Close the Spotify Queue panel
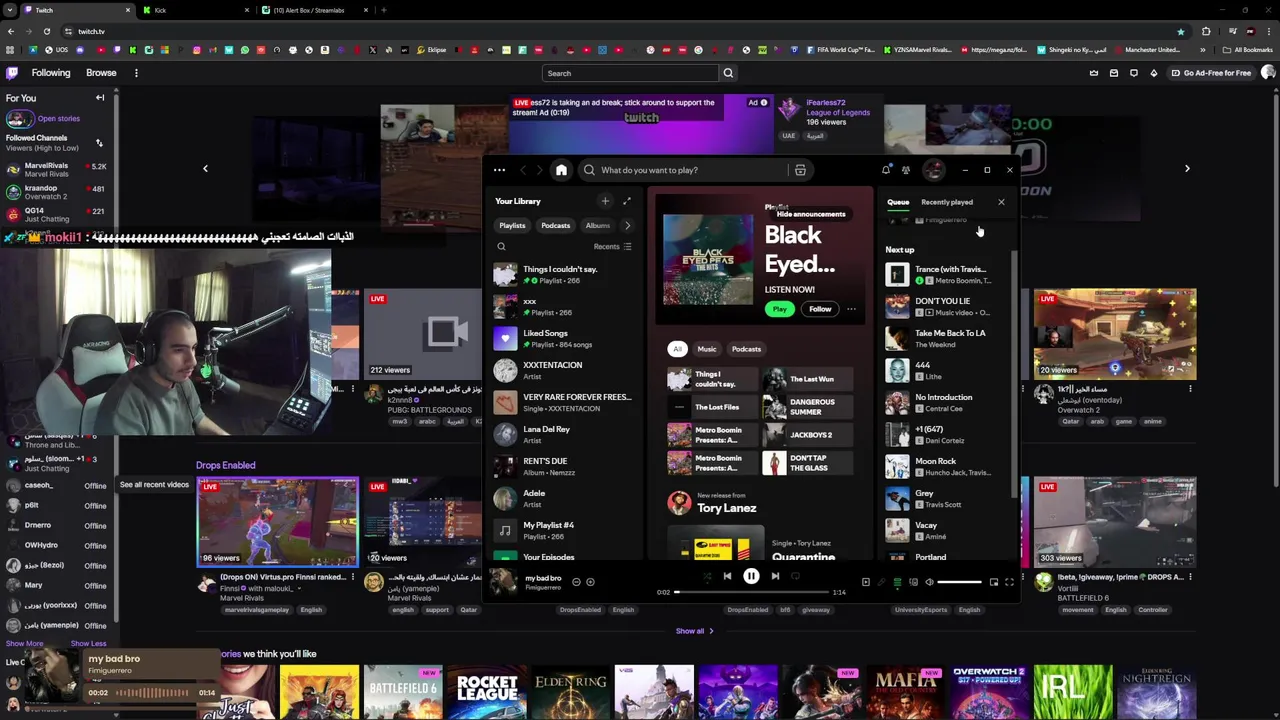Image resolution: width=1280 pixels, height=720 pixels. click(x=1001, y=202)
